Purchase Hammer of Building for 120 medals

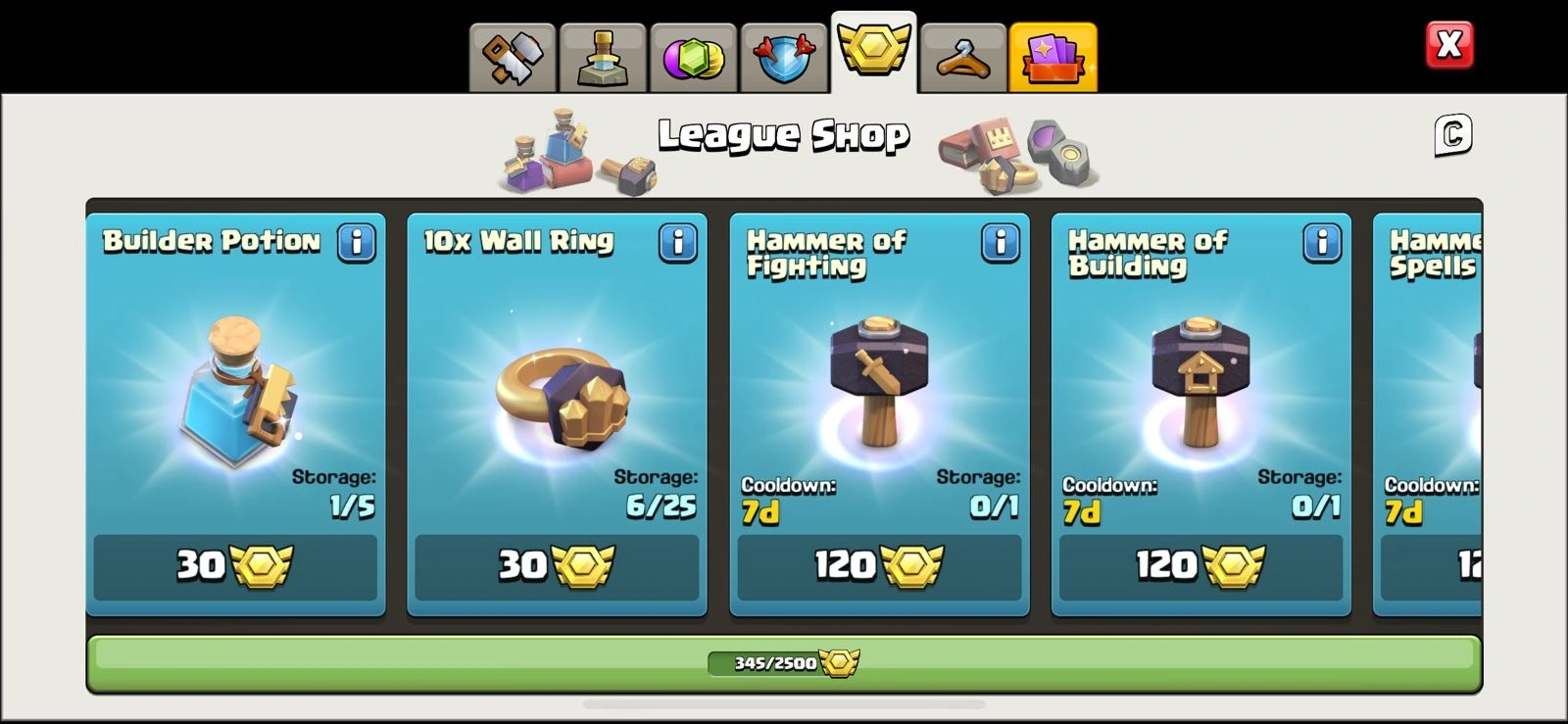coord(1200,566)
